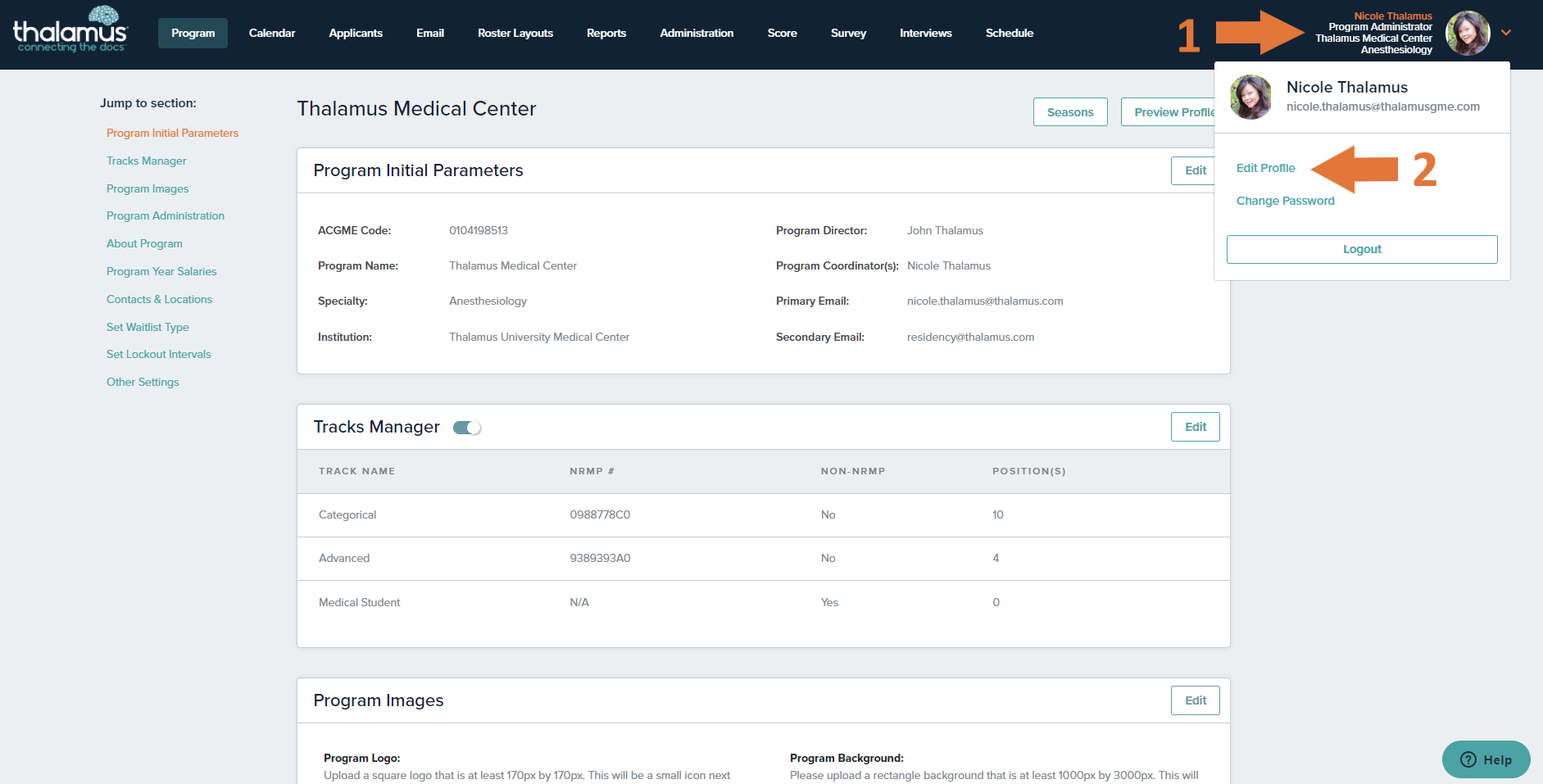
Task: Click secondary email residency@thalamus.com
Action: [x=970, y=337]
